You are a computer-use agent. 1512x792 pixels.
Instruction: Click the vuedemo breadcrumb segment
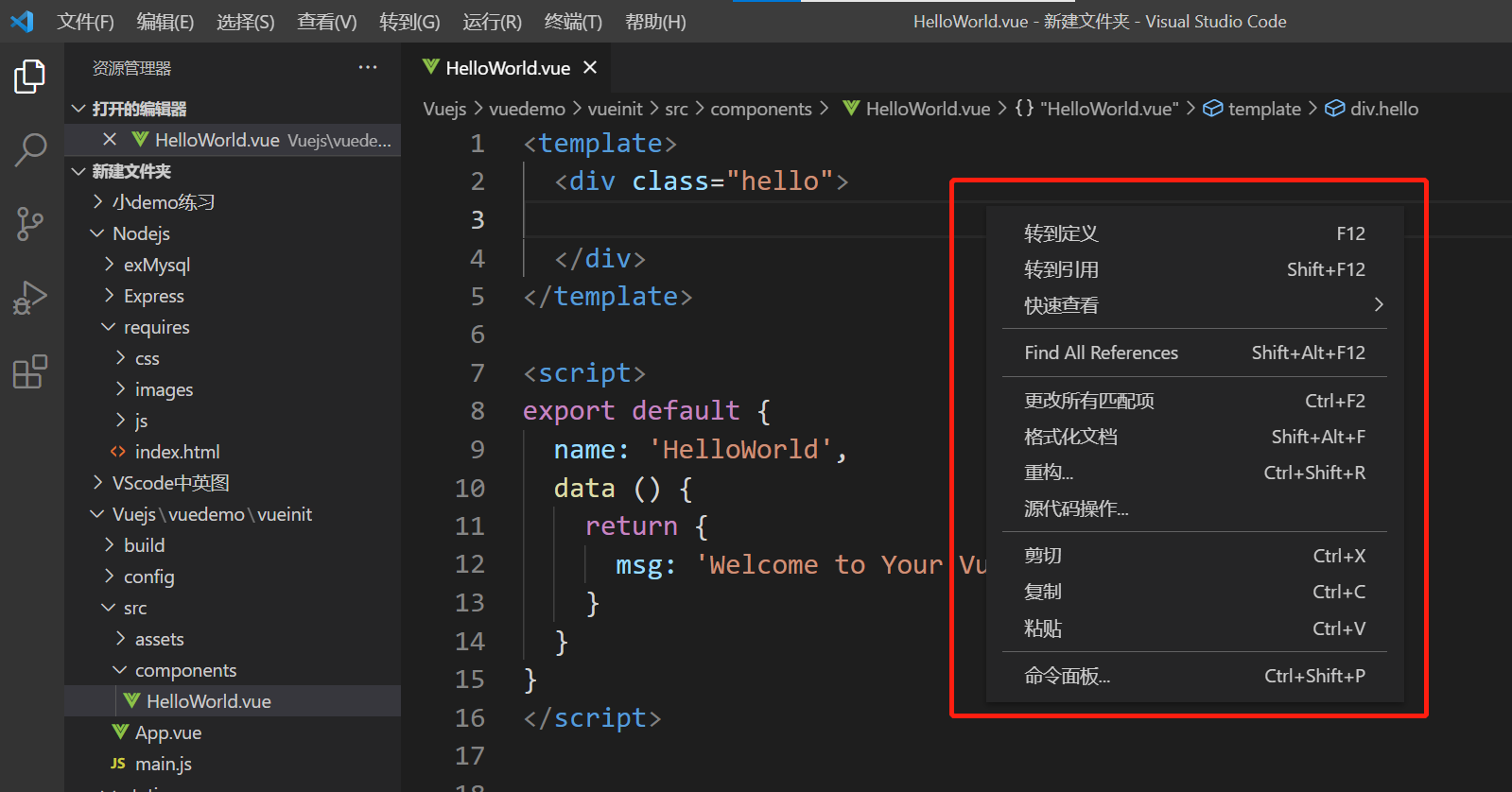tap(527, 109)
